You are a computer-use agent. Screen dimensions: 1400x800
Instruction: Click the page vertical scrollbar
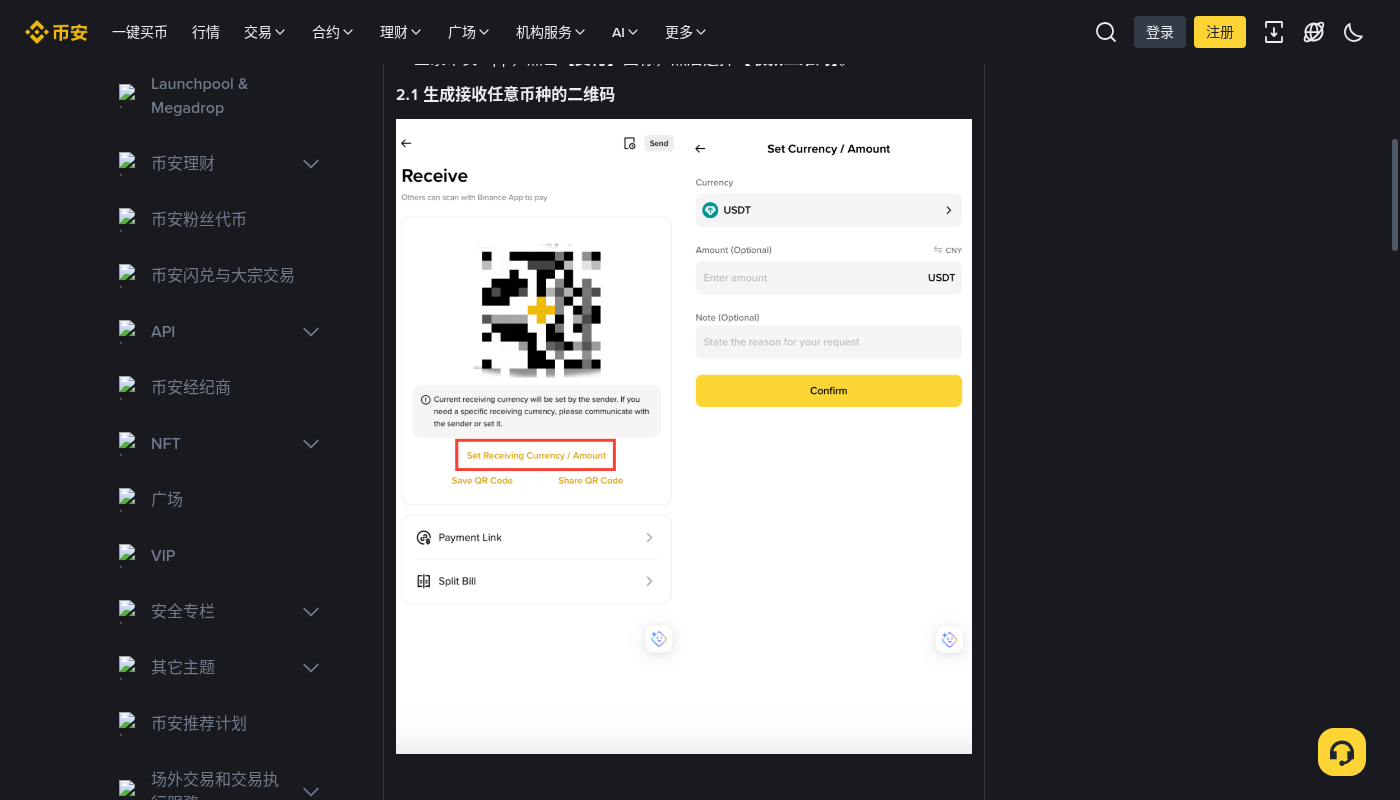(x=1395, y=195)
